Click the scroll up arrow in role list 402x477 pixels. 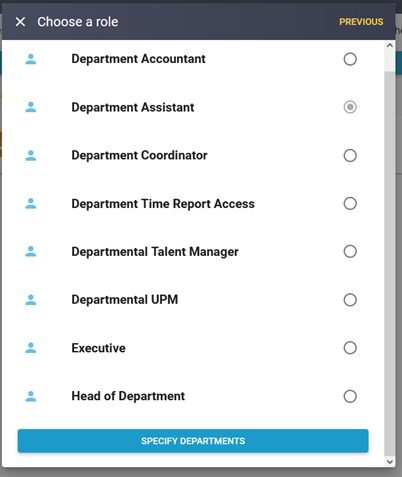coord(390,45)
